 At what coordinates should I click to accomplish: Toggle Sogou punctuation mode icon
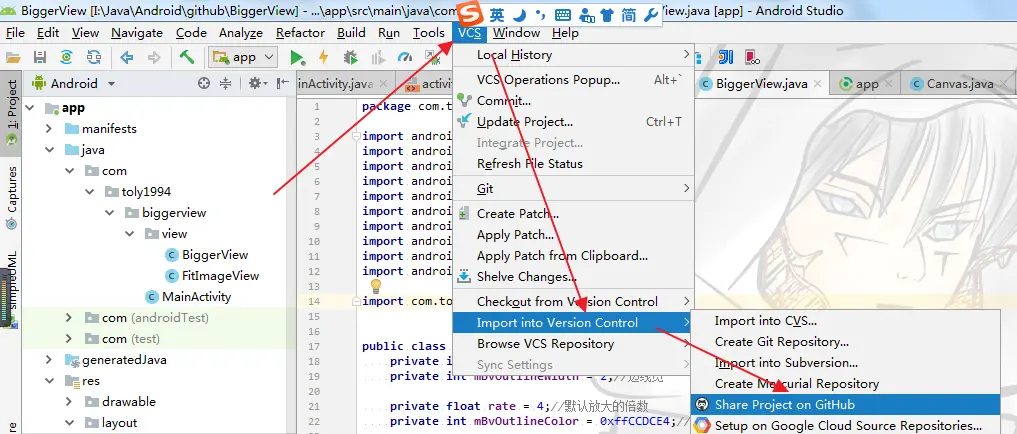[540, 14]
